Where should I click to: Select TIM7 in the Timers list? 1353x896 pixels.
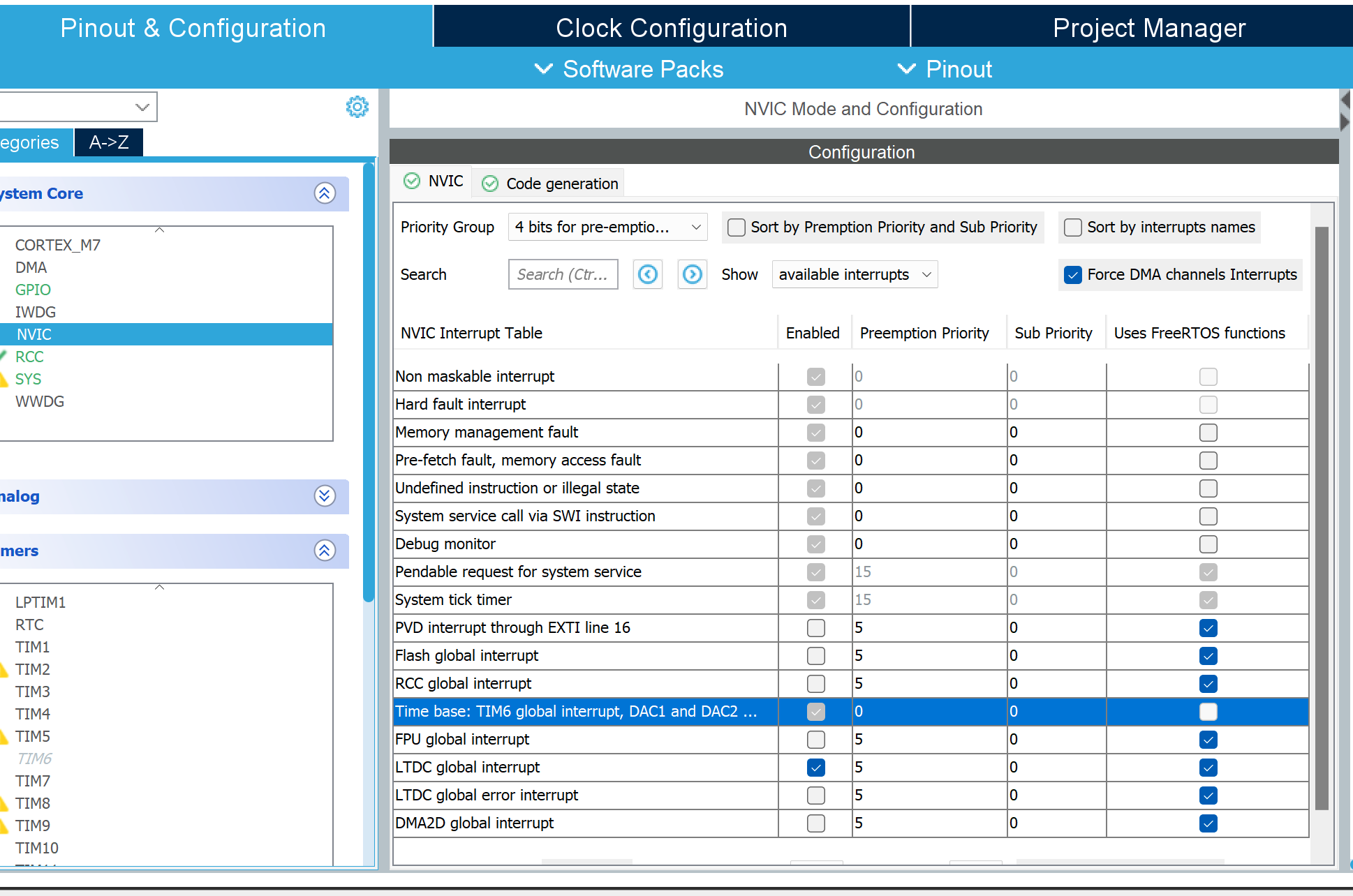coord(33,781)
